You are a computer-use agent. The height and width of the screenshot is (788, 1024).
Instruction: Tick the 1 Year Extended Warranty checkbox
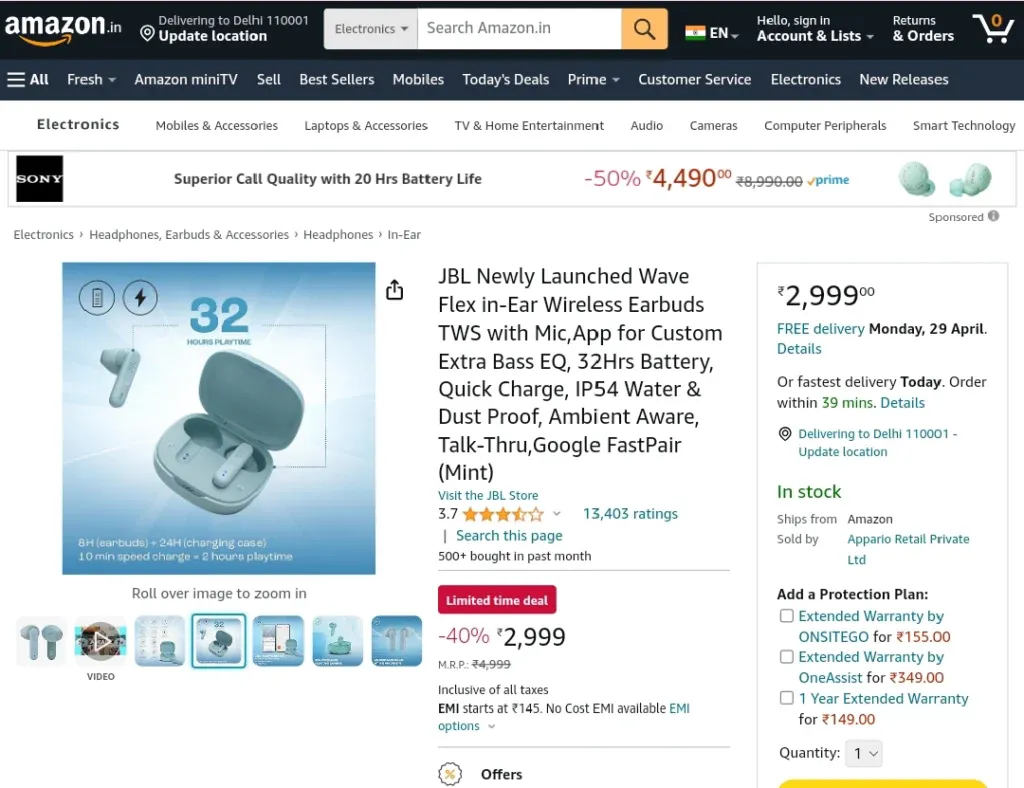tap(787, 698)
